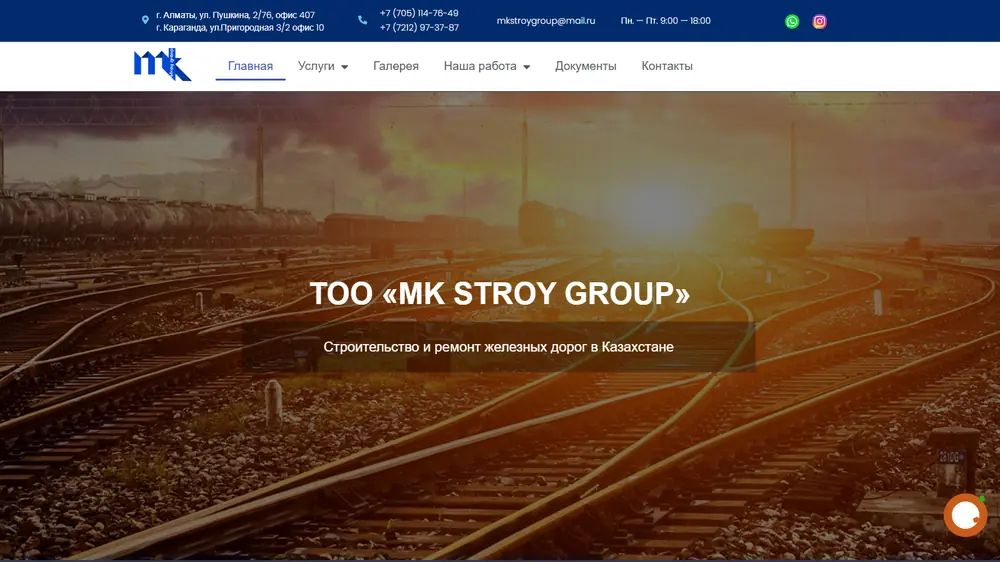
Task: Open the Галерея page
Action: click(x=396, y=66)
